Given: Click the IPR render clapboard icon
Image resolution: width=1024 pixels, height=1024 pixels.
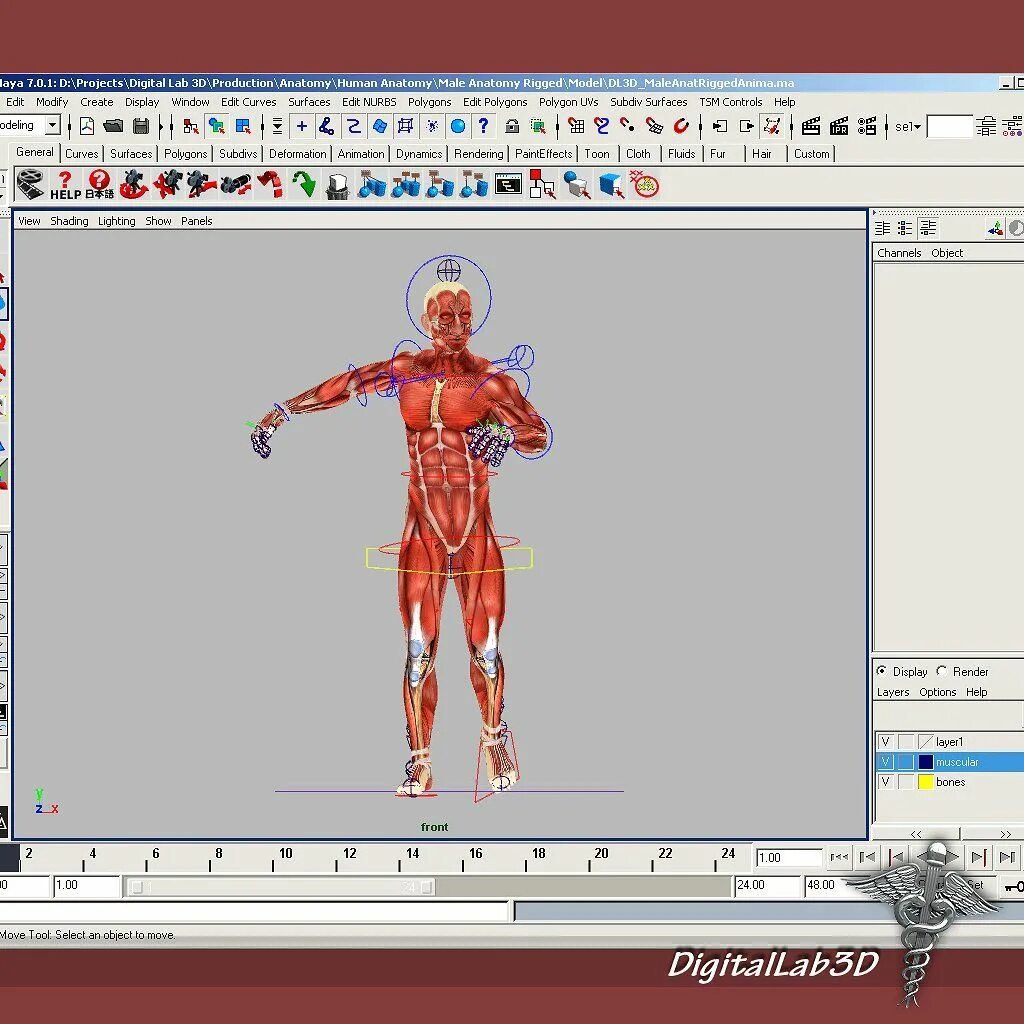Looking at the screenshot, I should coord(839,126).
